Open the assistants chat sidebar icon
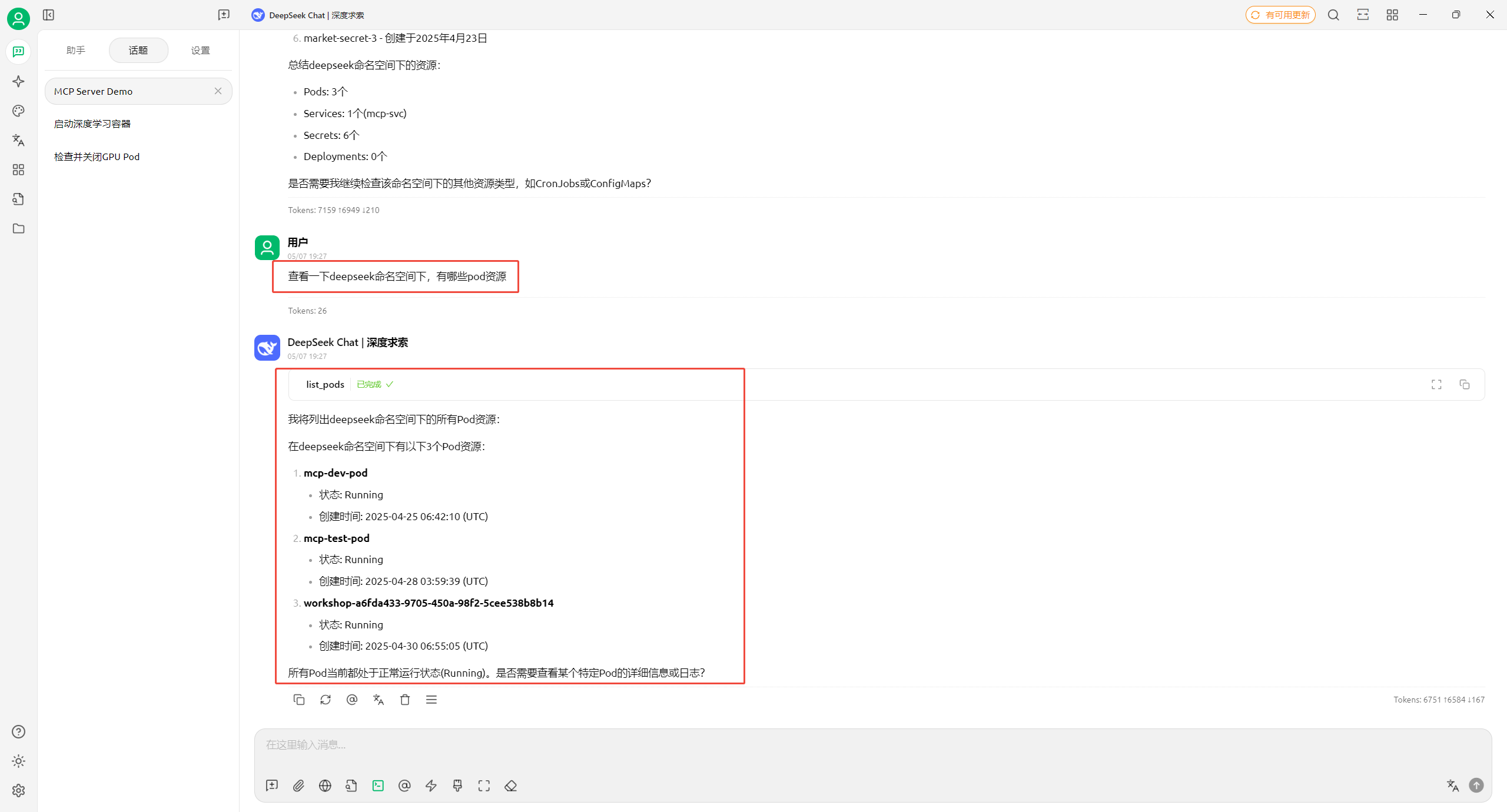 (x=18, y=52)
